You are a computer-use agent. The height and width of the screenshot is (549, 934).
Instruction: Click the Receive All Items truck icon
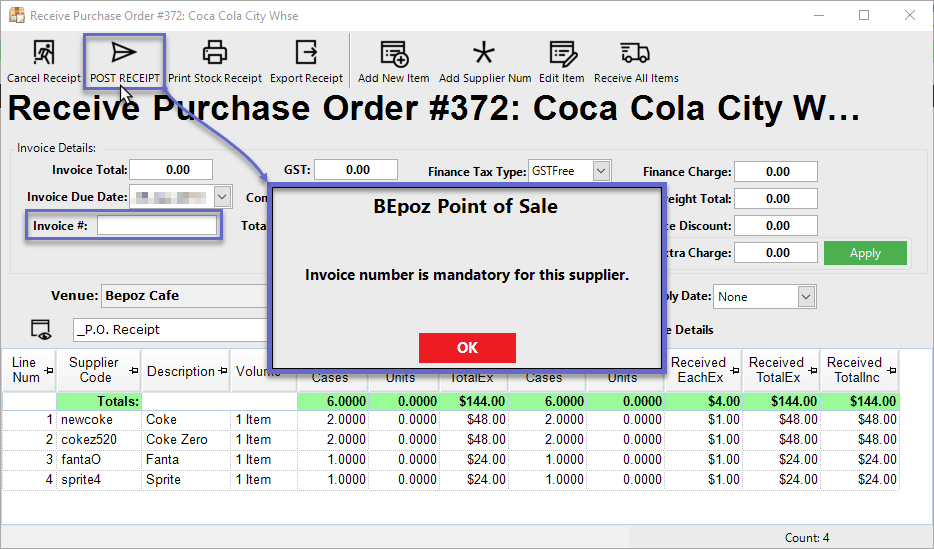(x=635, y=53)
